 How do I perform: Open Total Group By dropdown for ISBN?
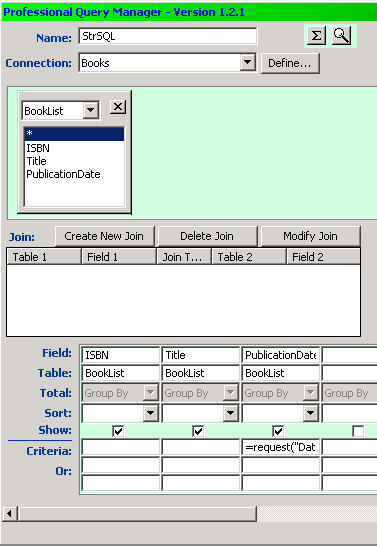[150, 393]
